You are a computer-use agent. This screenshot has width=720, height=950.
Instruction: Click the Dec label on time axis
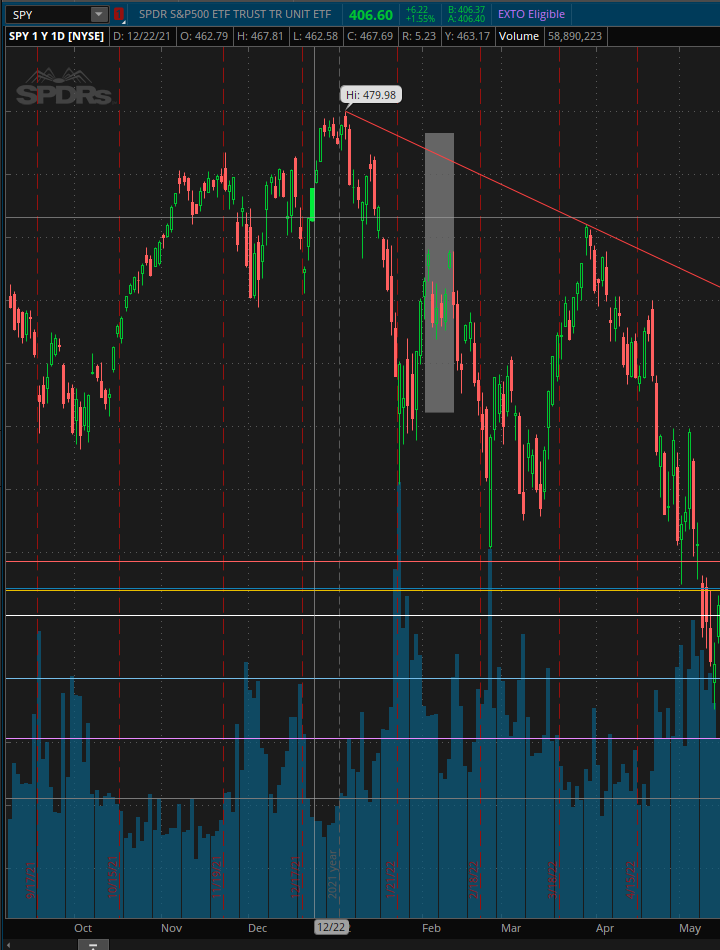tap(258, 928)
